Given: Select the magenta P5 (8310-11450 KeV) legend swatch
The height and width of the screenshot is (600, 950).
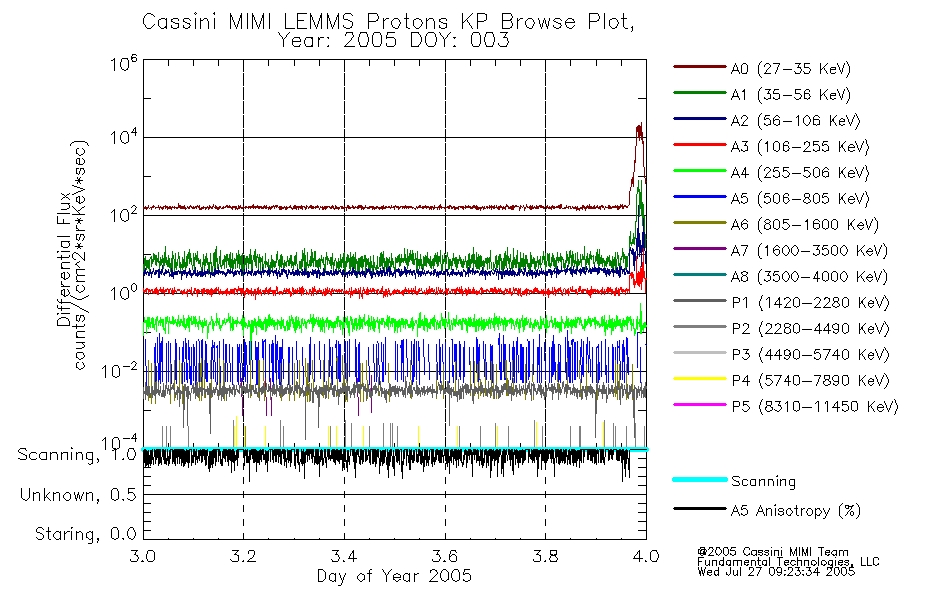Looking at the screenshot, I should [700, 405].
